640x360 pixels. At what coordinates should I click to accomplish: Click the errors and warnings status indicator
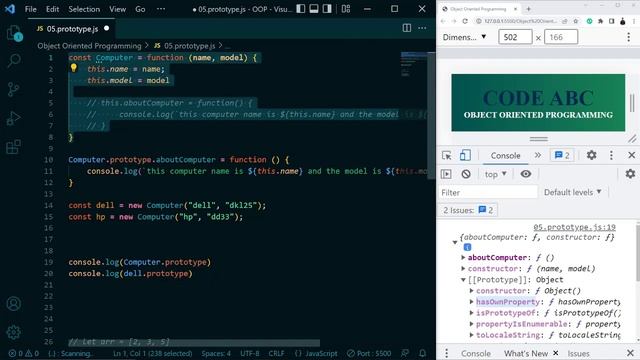(24, 353)
